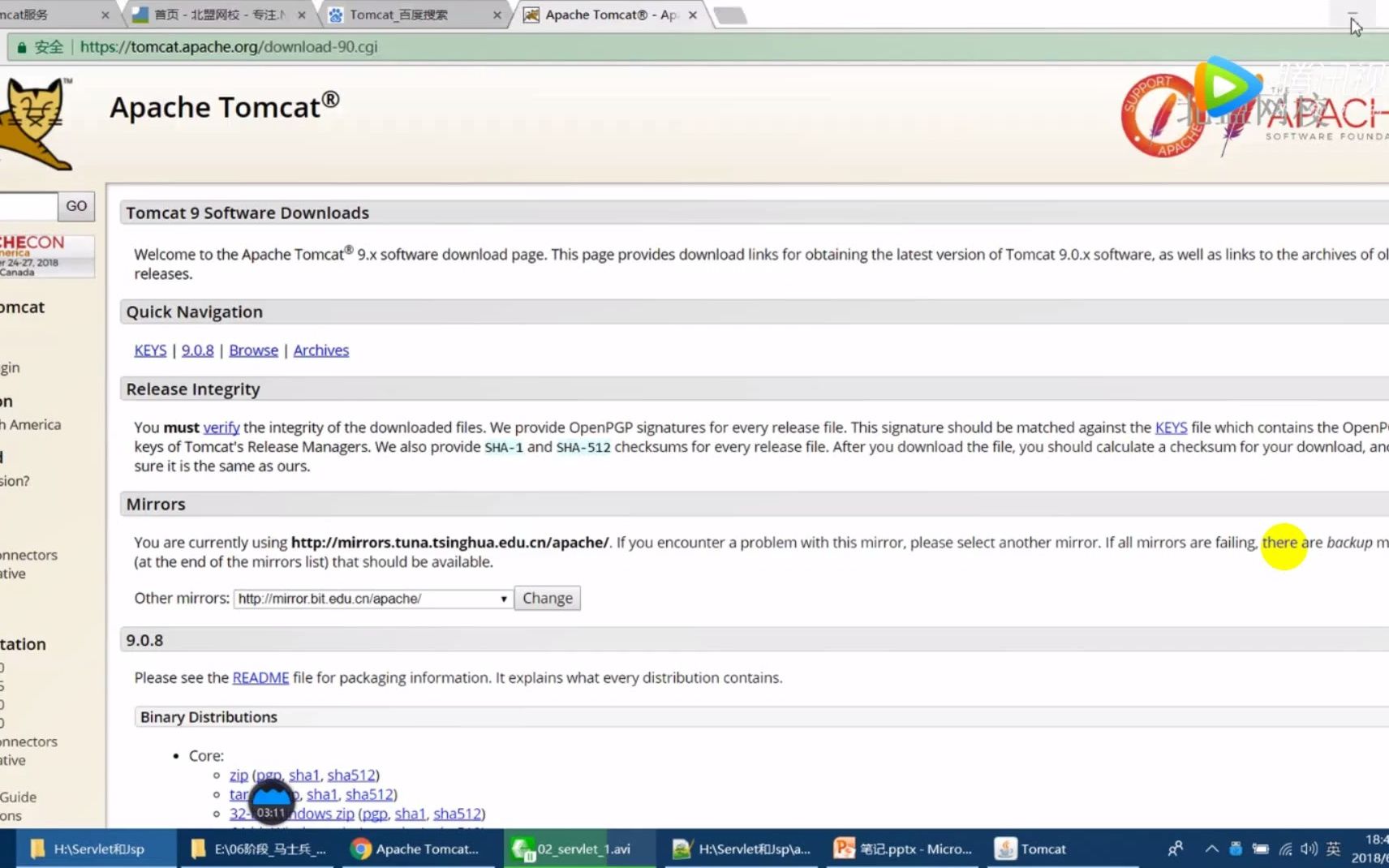
Task: Jump to the 9.0.8 quick link
Action: coord(197,350)
